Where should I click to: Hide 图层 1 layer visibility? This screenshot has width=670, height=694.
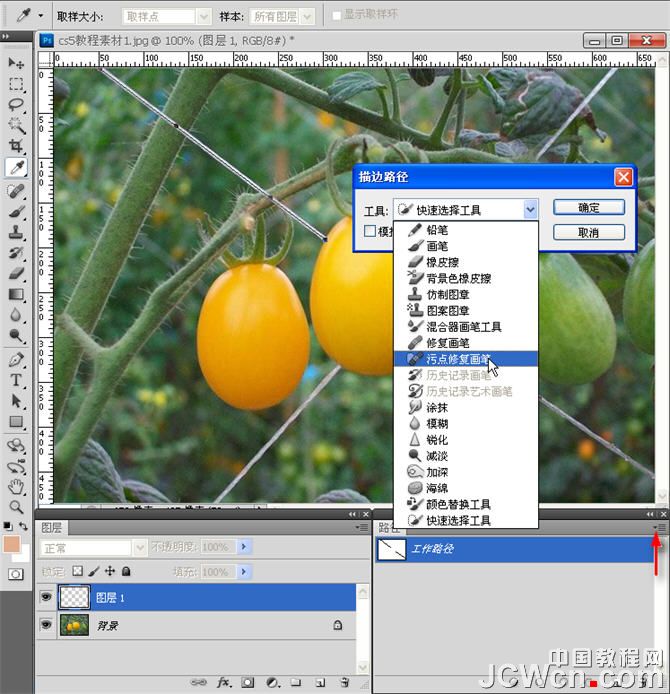(x=46, y=597)
